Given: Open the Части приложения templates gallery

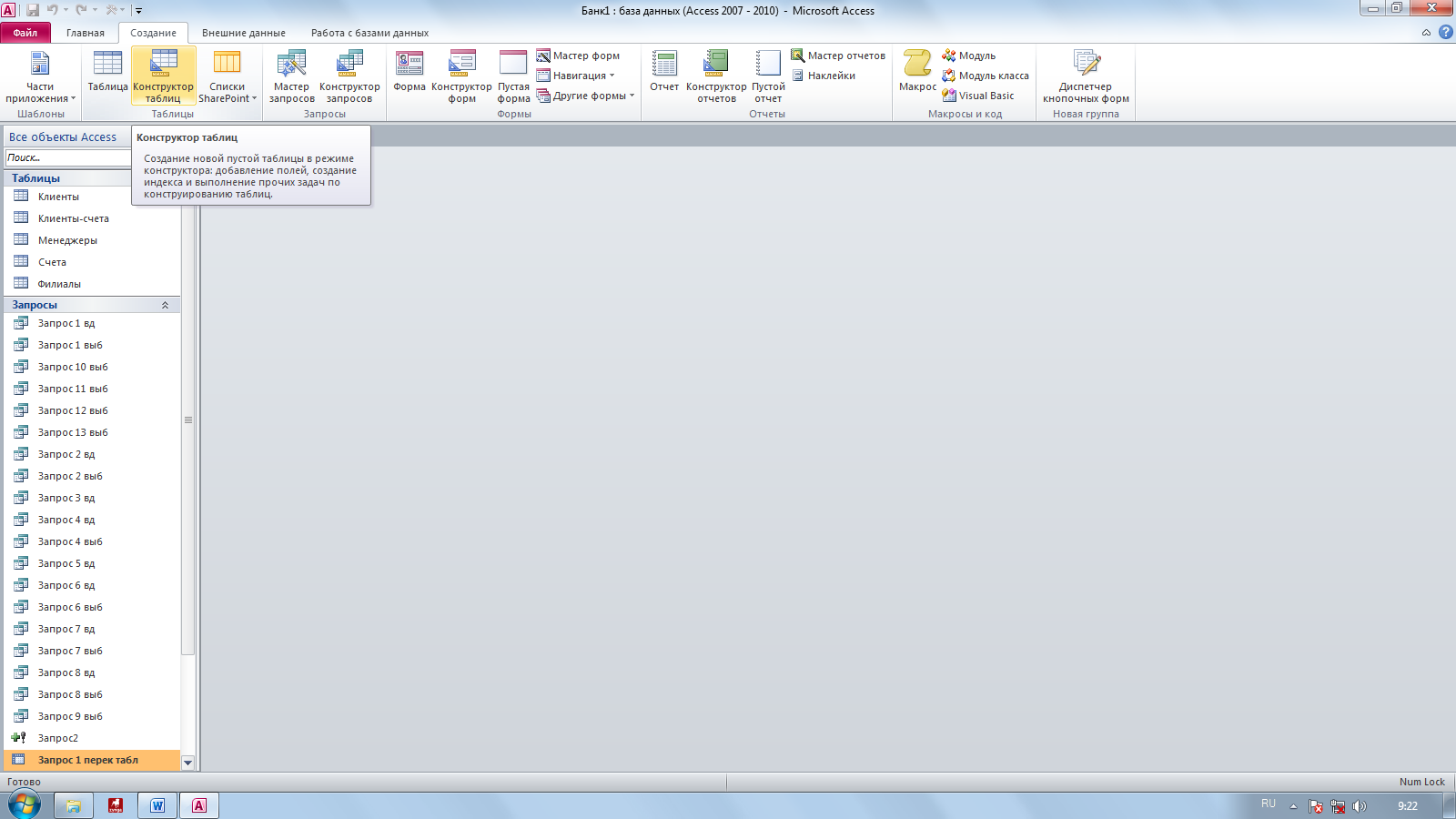Looking at the screenshot, I should [x=40, y=76].
